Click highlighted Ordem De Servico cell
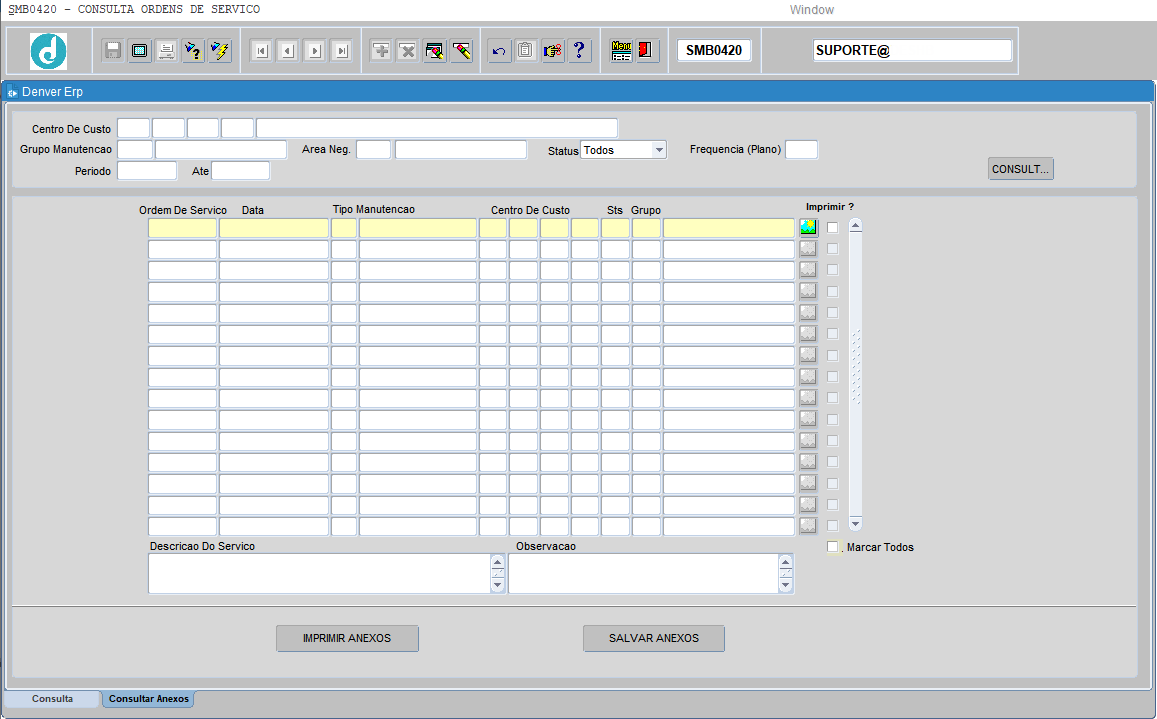This screenshot has height=719, width=1157. click(182, 228)
